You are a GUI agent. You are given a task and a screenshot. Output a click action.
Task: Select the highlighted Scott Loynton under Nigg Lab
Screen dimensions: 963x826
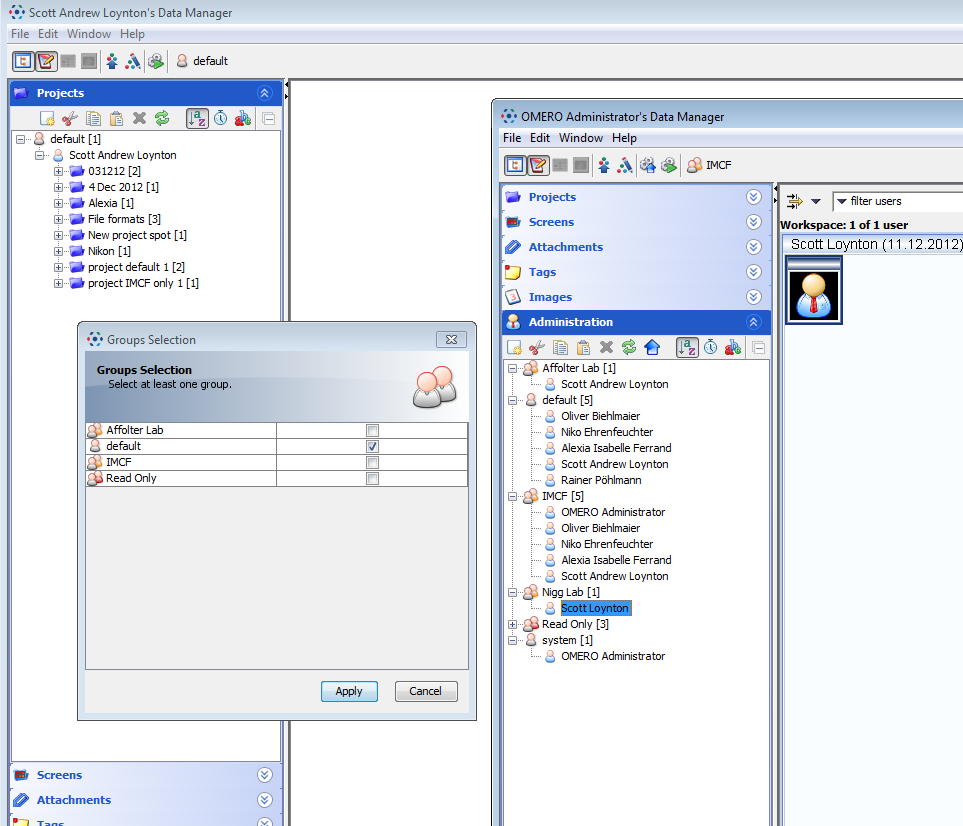coord(595,608)
